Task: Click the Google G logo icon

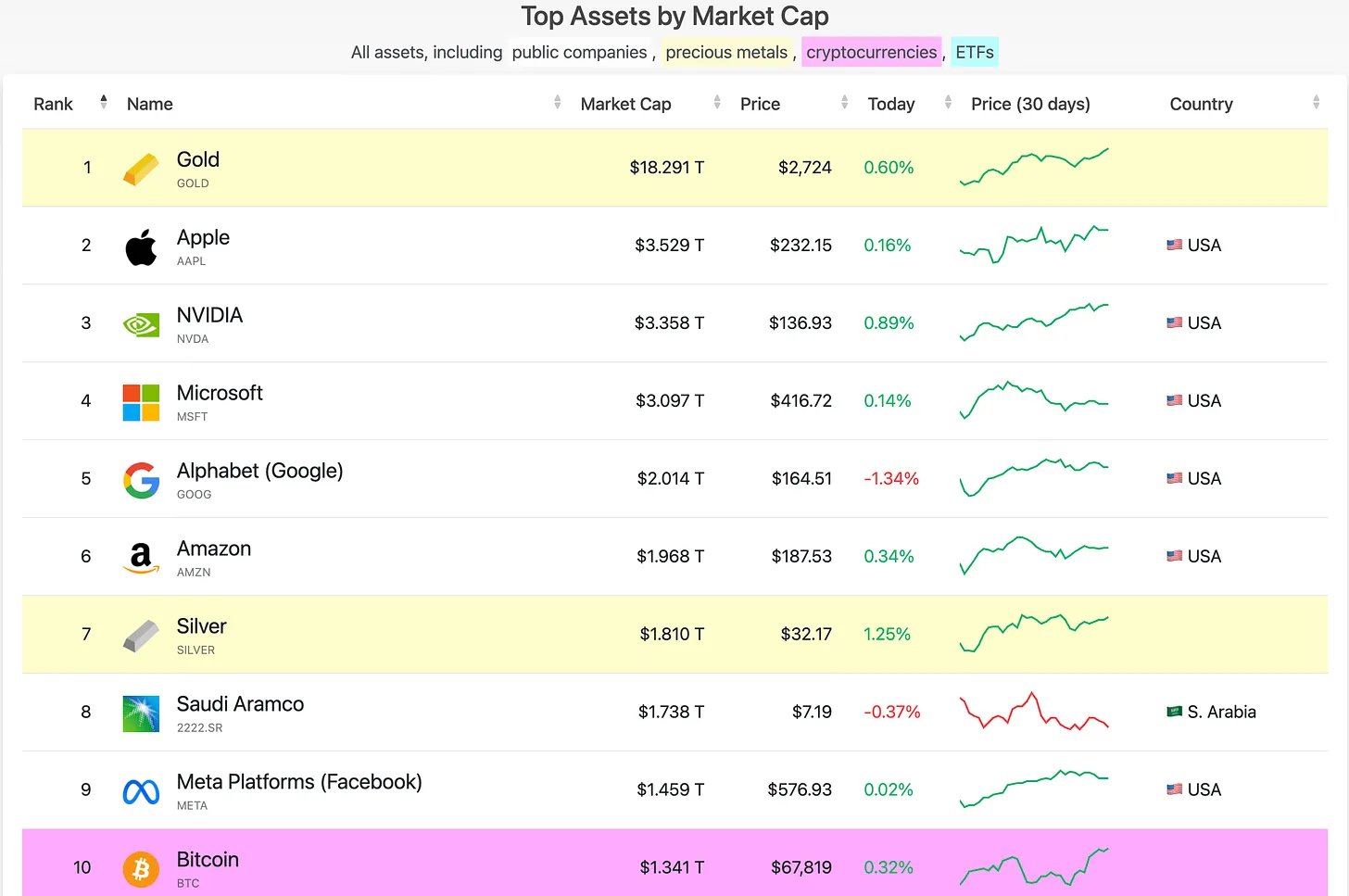Action: coord(141,481)
